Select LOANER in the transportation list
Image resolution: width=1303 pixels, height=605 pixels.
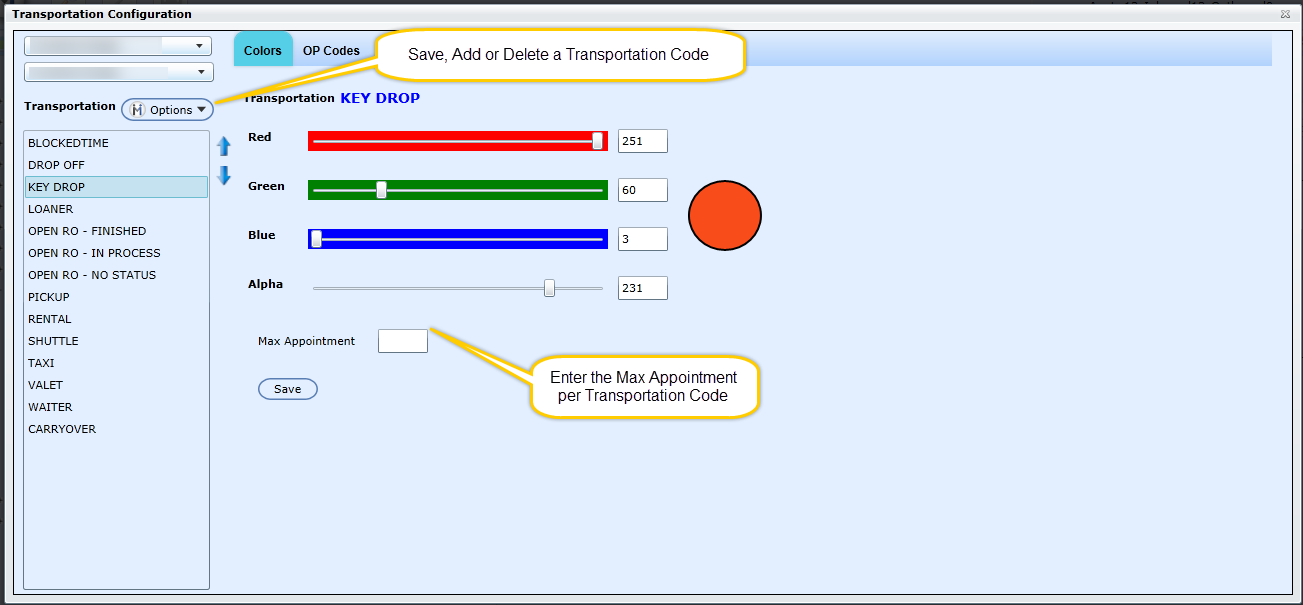pos(51,209)
